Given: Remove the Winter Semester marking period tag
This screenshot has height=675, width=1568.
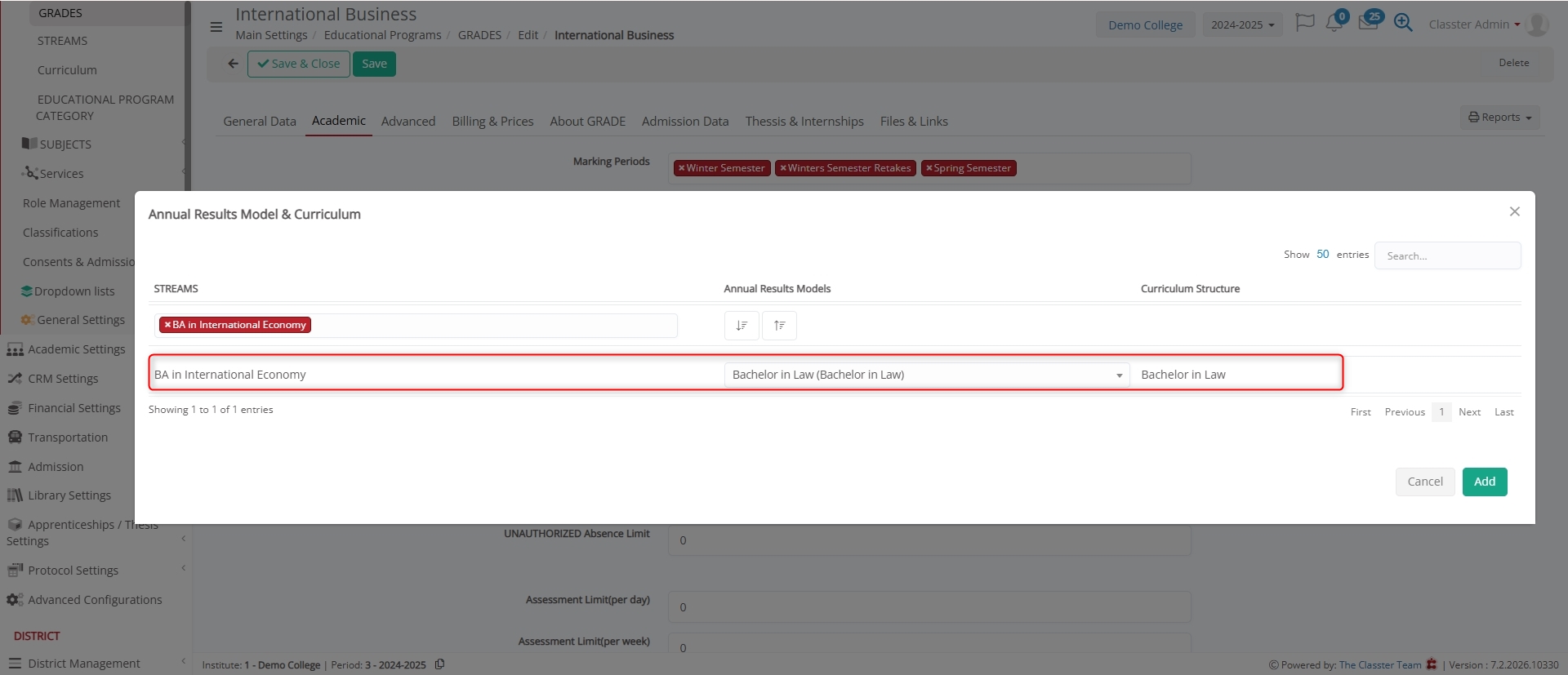Looking at the screenshot, I should pyautogui.click(x=681, y=168).
